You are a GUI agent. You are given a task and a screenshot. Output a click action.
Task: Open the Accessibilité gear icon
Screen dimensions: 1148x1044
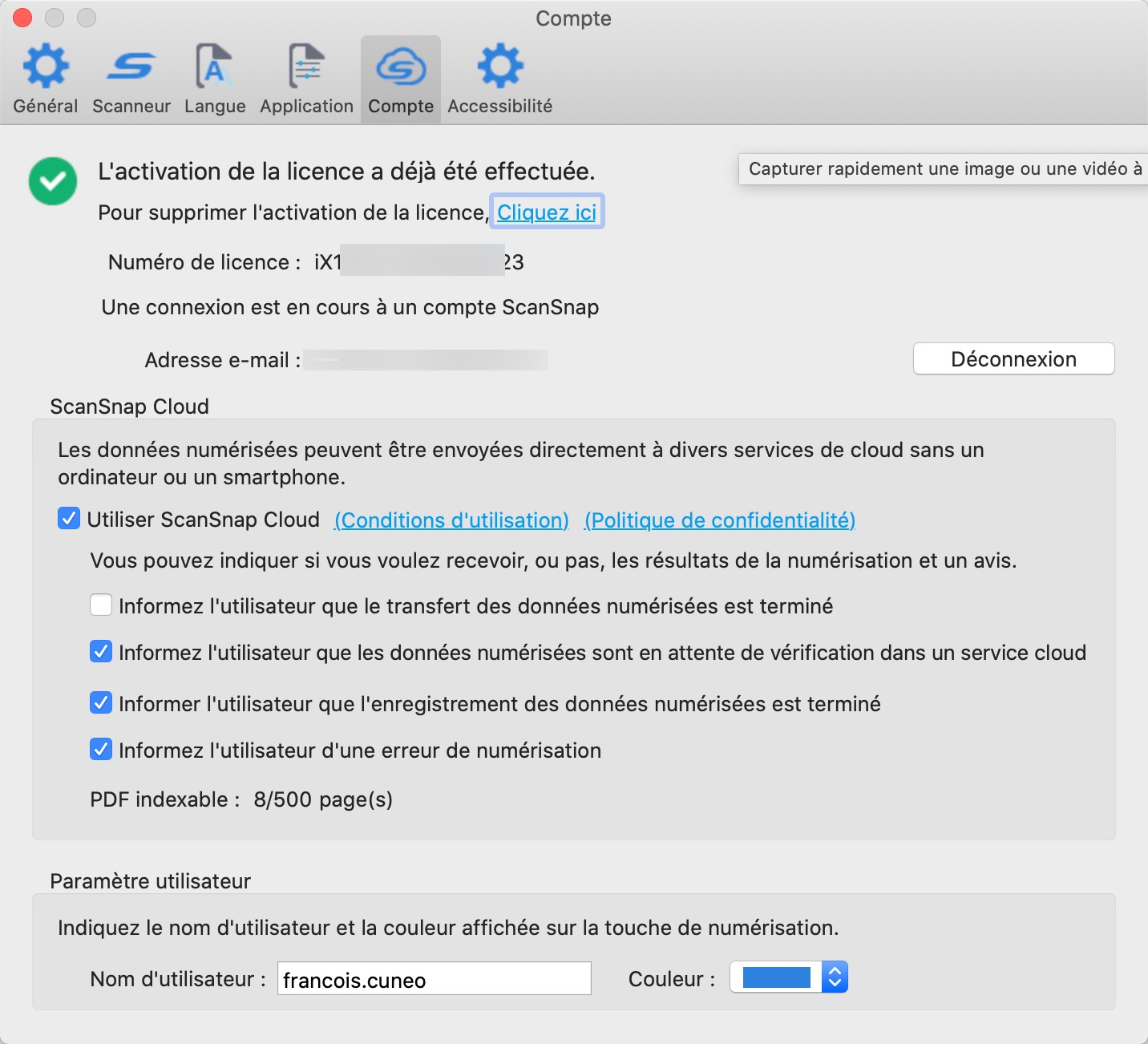(x=500, y=66)
